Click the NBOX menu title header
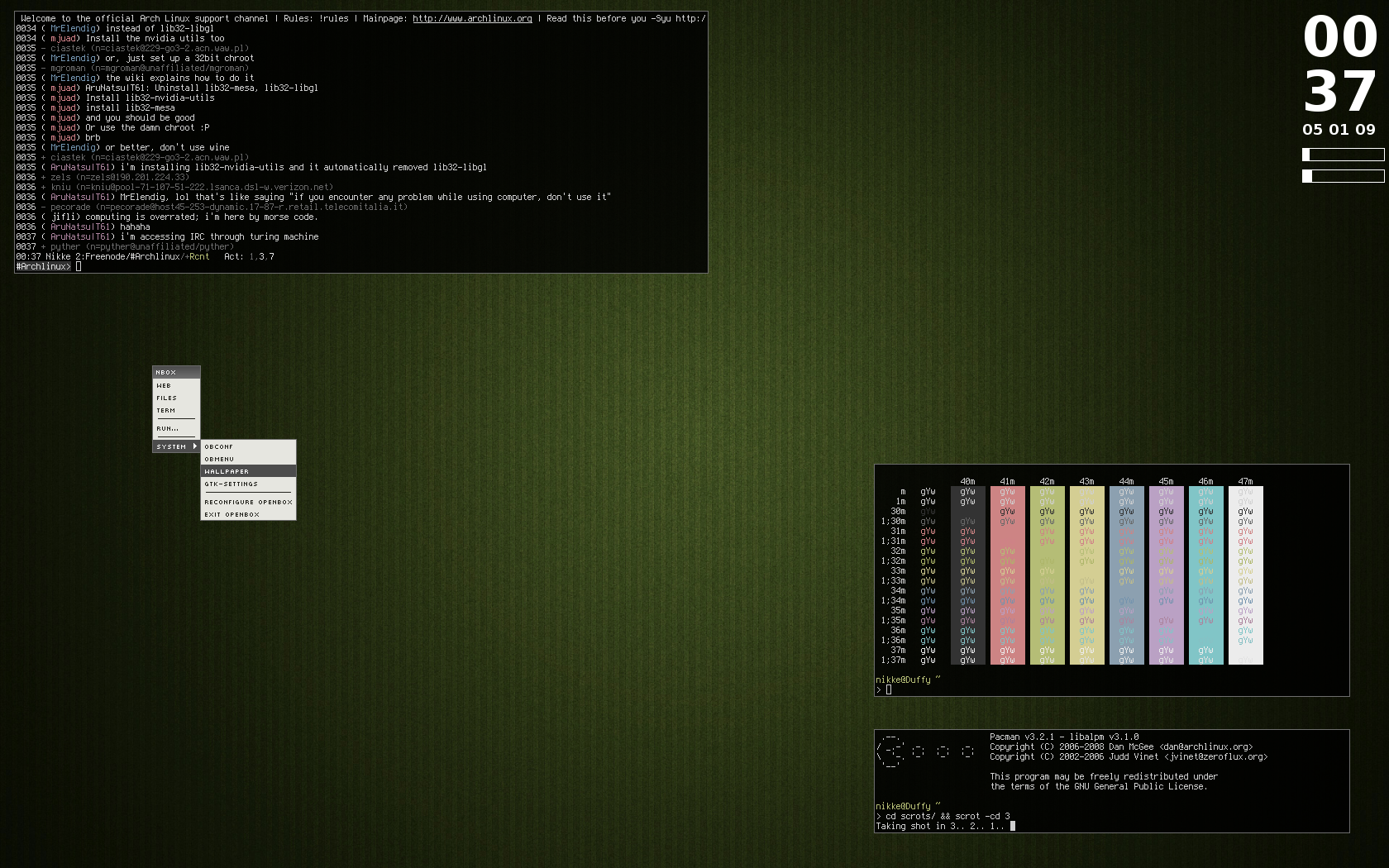 point(176,372)
